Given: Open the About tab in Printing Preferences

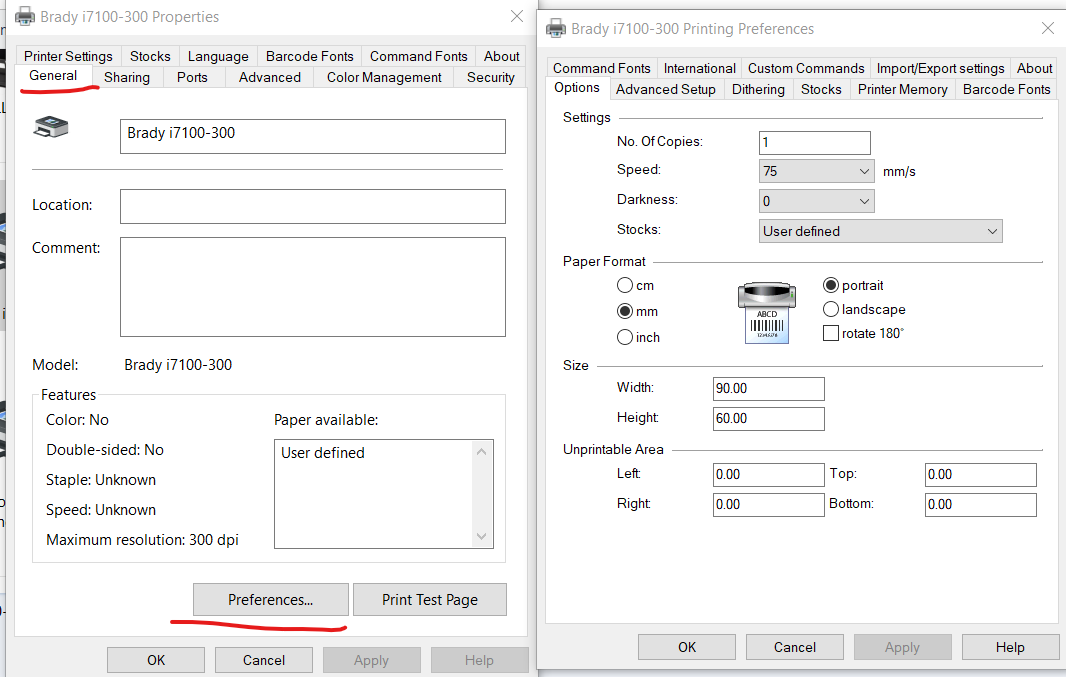Looking at the screenshot, I should tap(1035, 68).
